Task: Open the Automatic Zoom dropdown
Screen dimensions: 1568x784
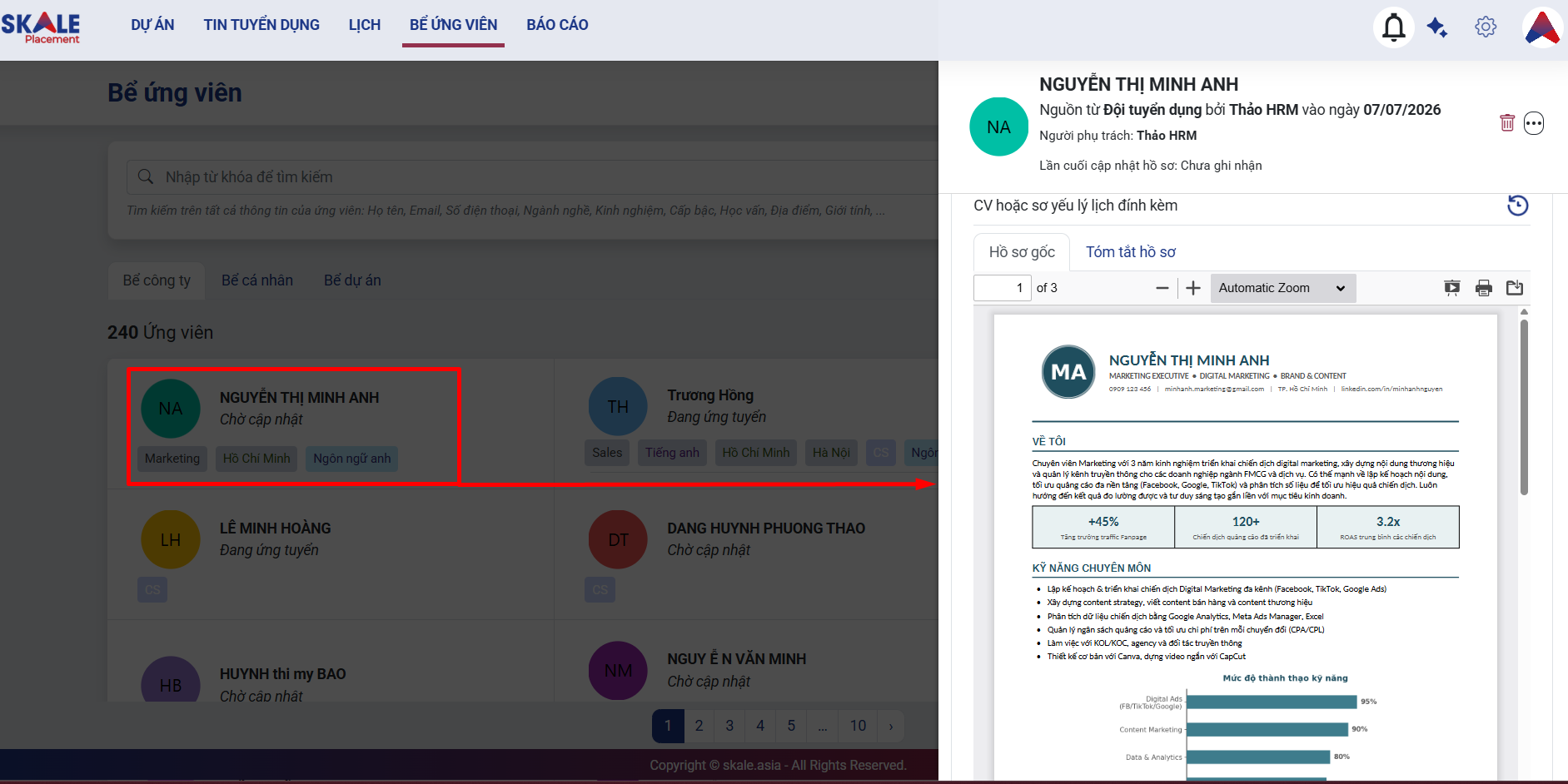Action: click(x=1282, y=288)
